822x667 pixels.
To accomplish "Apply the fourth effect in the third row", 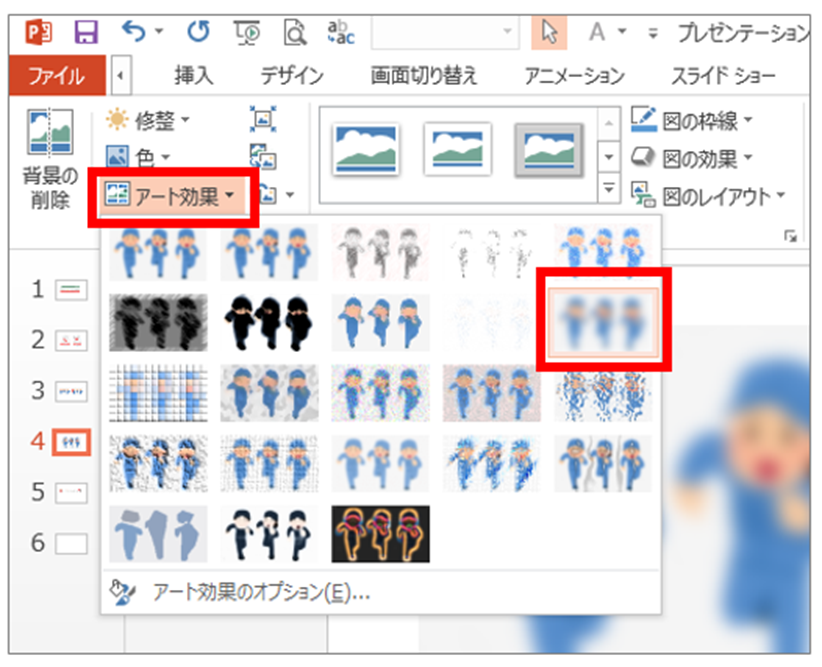I will pos(492,393).
